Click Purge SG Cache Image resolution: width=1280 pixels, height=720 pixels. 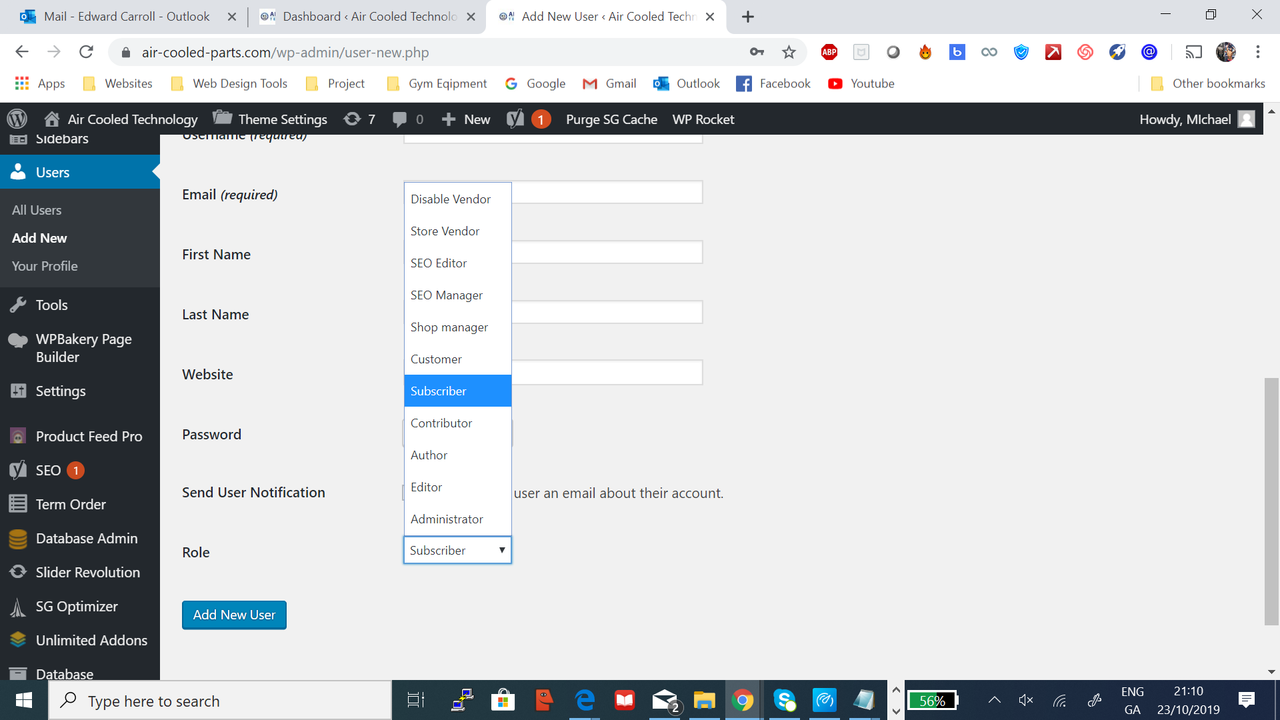611,119
